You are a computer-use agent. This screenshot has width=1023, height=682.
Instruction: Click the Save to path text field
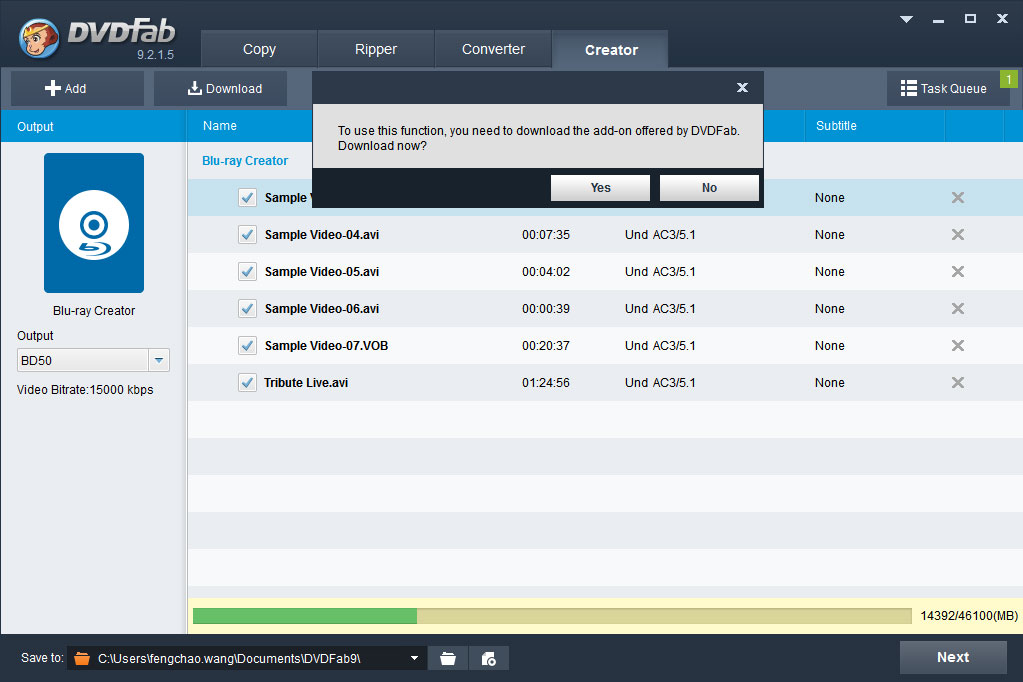click(x=248, y=659)
